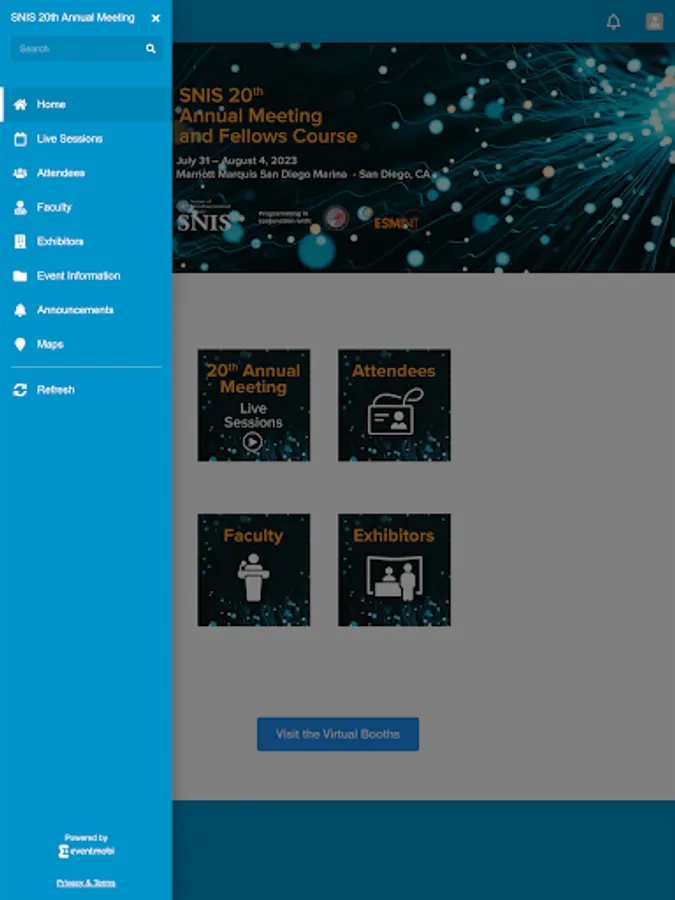Image resolution: width=675 pixels, height=900 pixels.
Task: Open Event Information menu entry
Action: point(86,276)
